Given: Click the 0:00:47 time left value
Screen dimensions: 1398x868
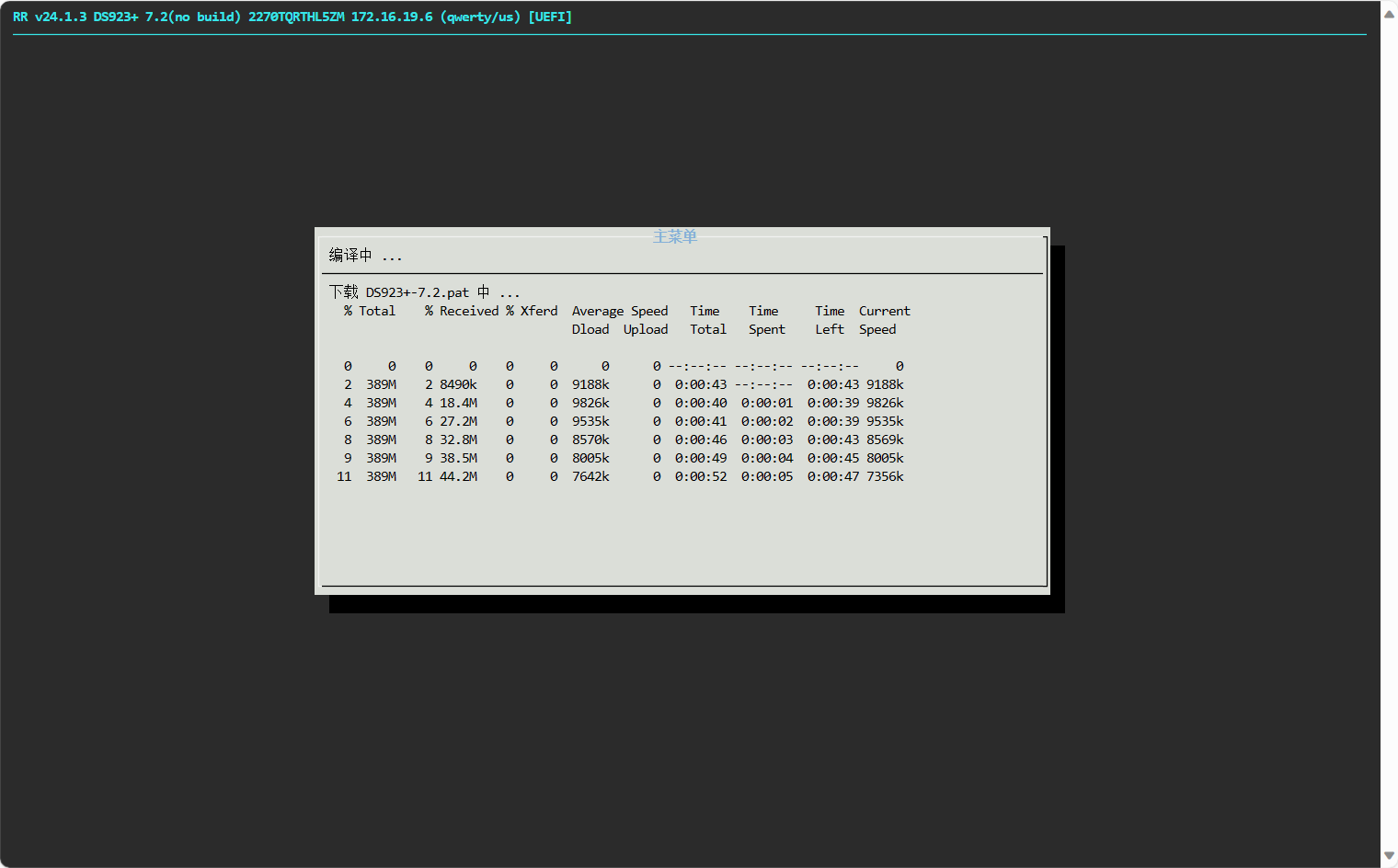Looking at the screenshot, I should click(833, 476).
